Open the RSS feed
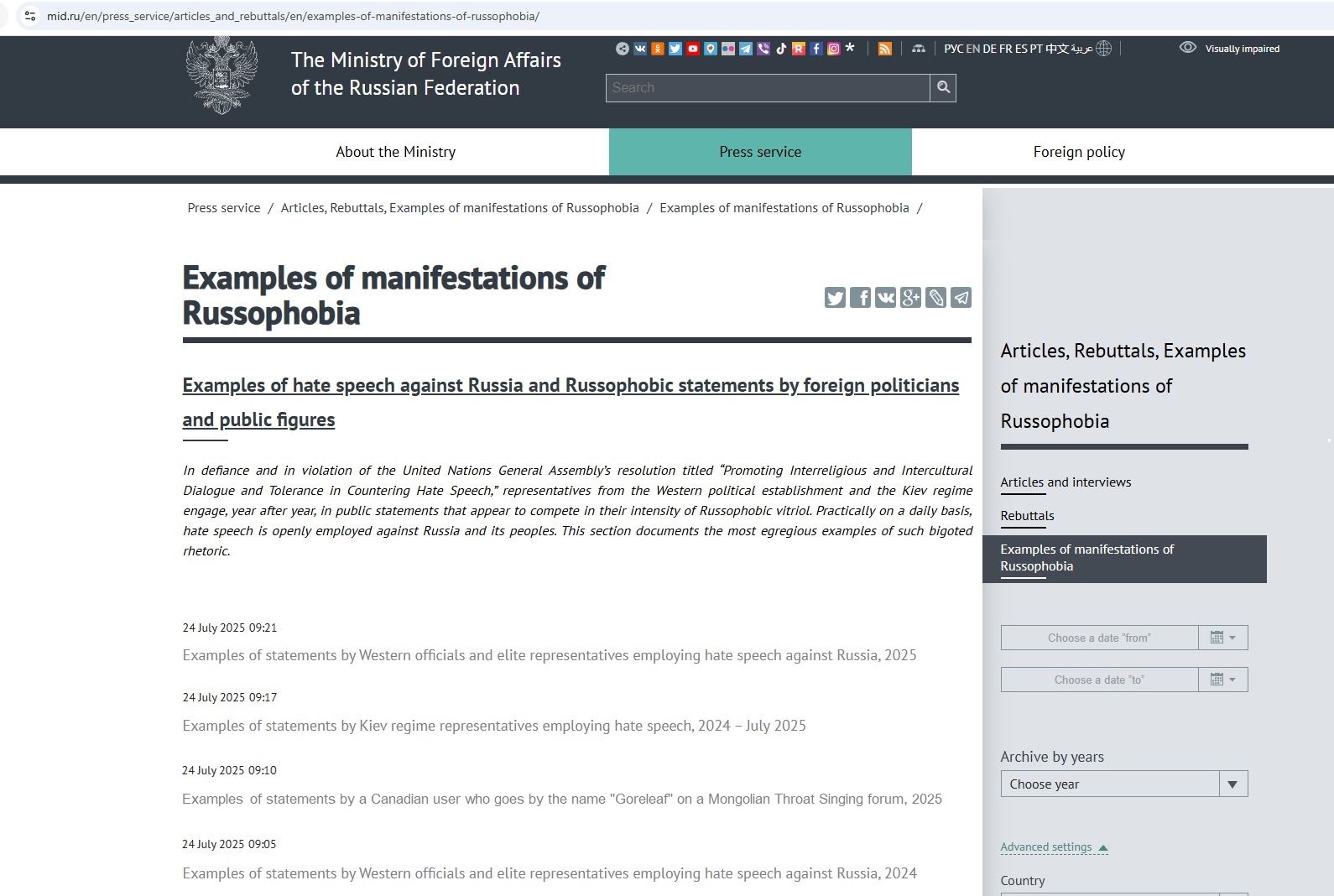Viewport: 1334px width, 896px height. pyautogui.click(x=885, y=49)
